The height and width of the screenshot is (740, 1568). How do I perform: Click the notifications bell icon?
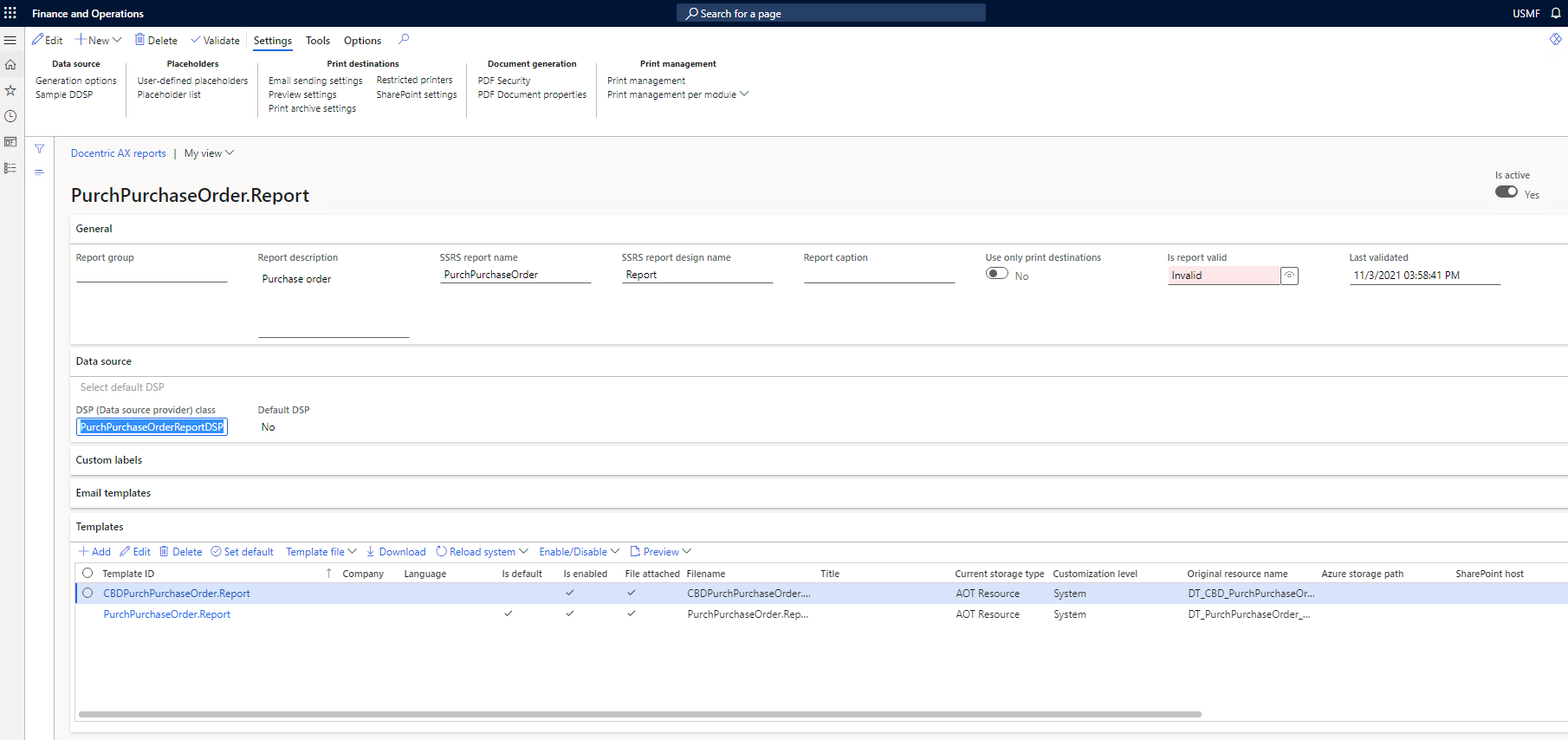[x=1556, y=13]
